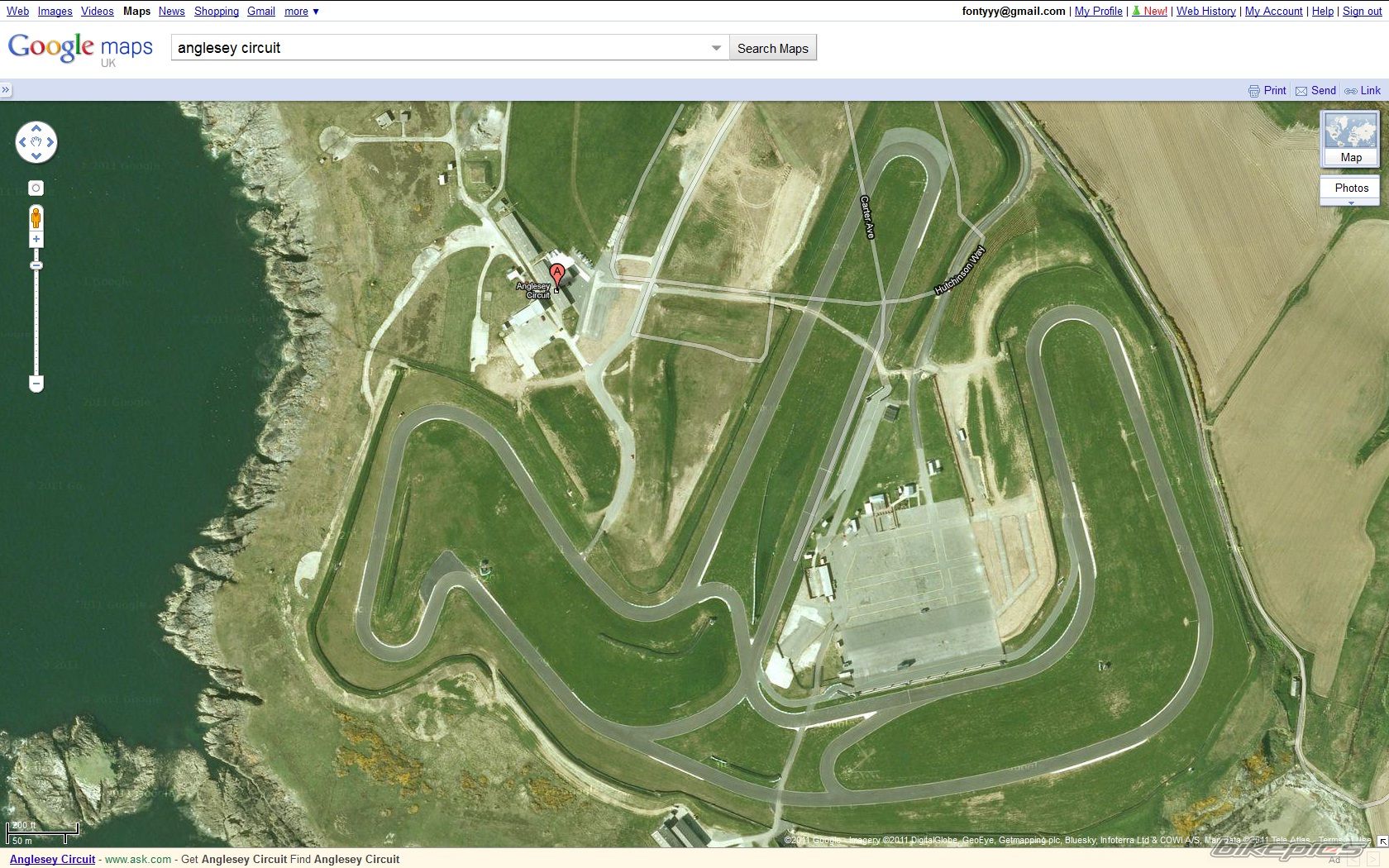Send the map via email icon
Viewport: 1389px width, 868px height.
[x=1301, y=91]
